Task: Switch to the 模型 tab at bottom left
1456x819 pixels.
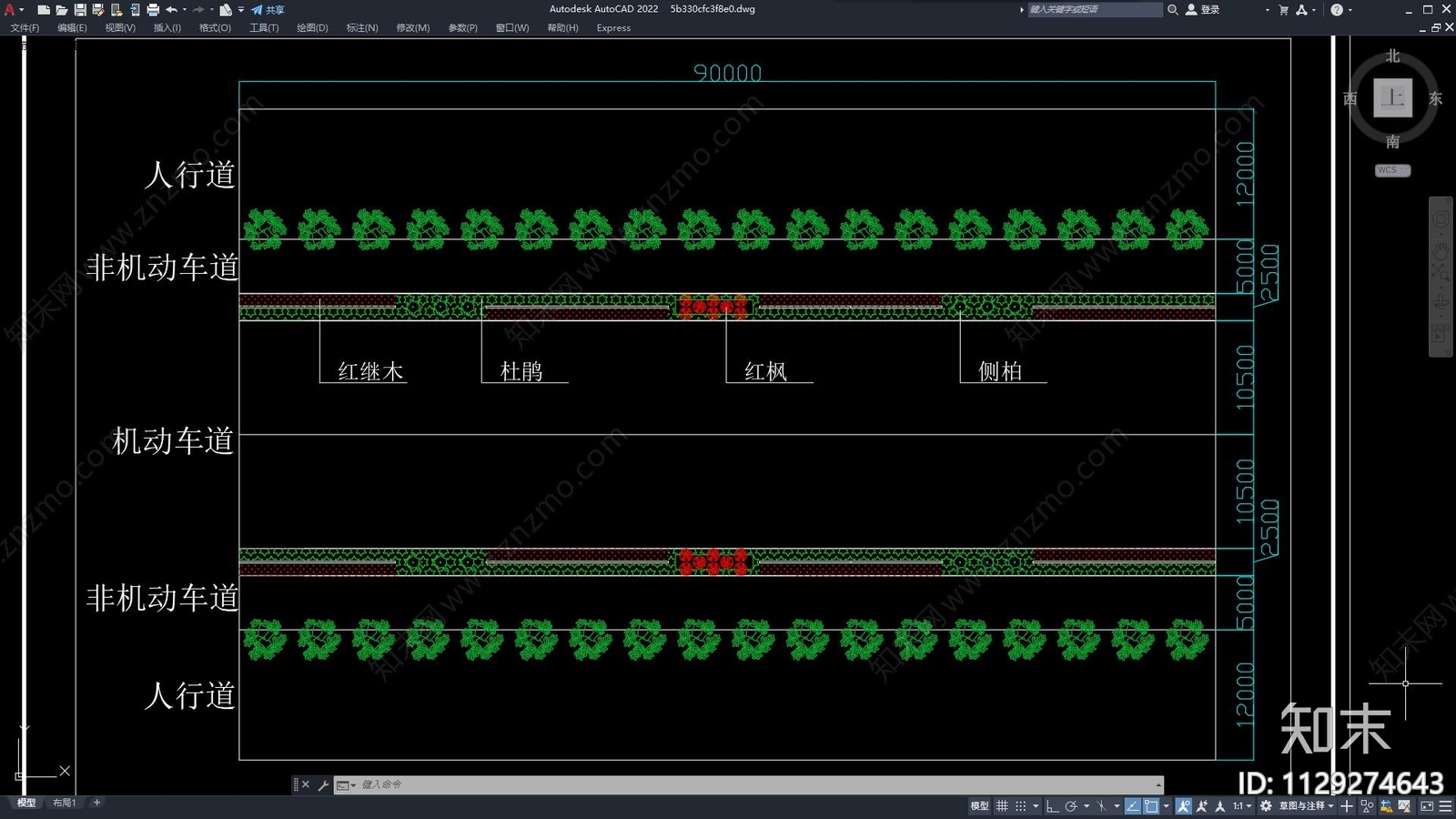Action: 26,803
